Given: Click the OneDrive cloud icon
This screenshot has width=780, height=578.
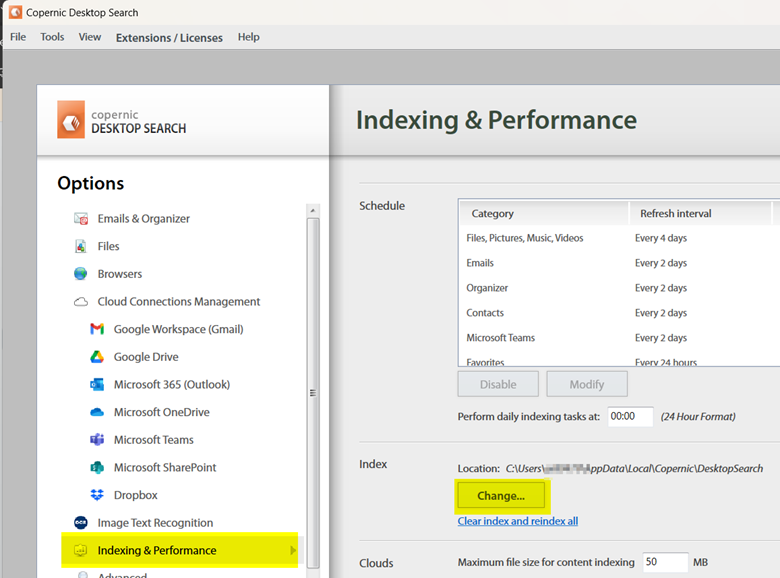Looking at the screenshot, I should coord(97,412).
